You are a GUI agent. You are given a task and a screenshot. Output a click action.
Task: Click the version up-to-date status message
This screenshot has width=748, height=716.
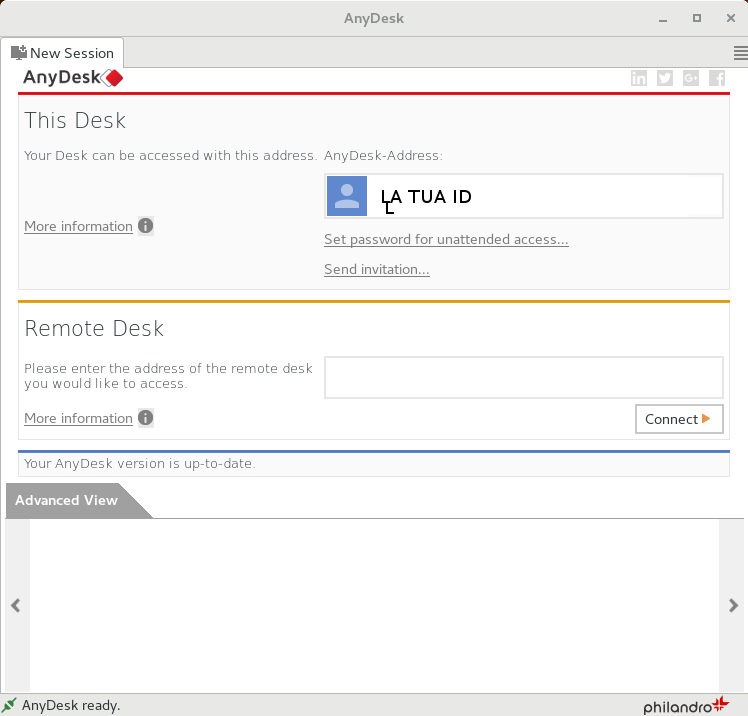(x=140, y=463)
